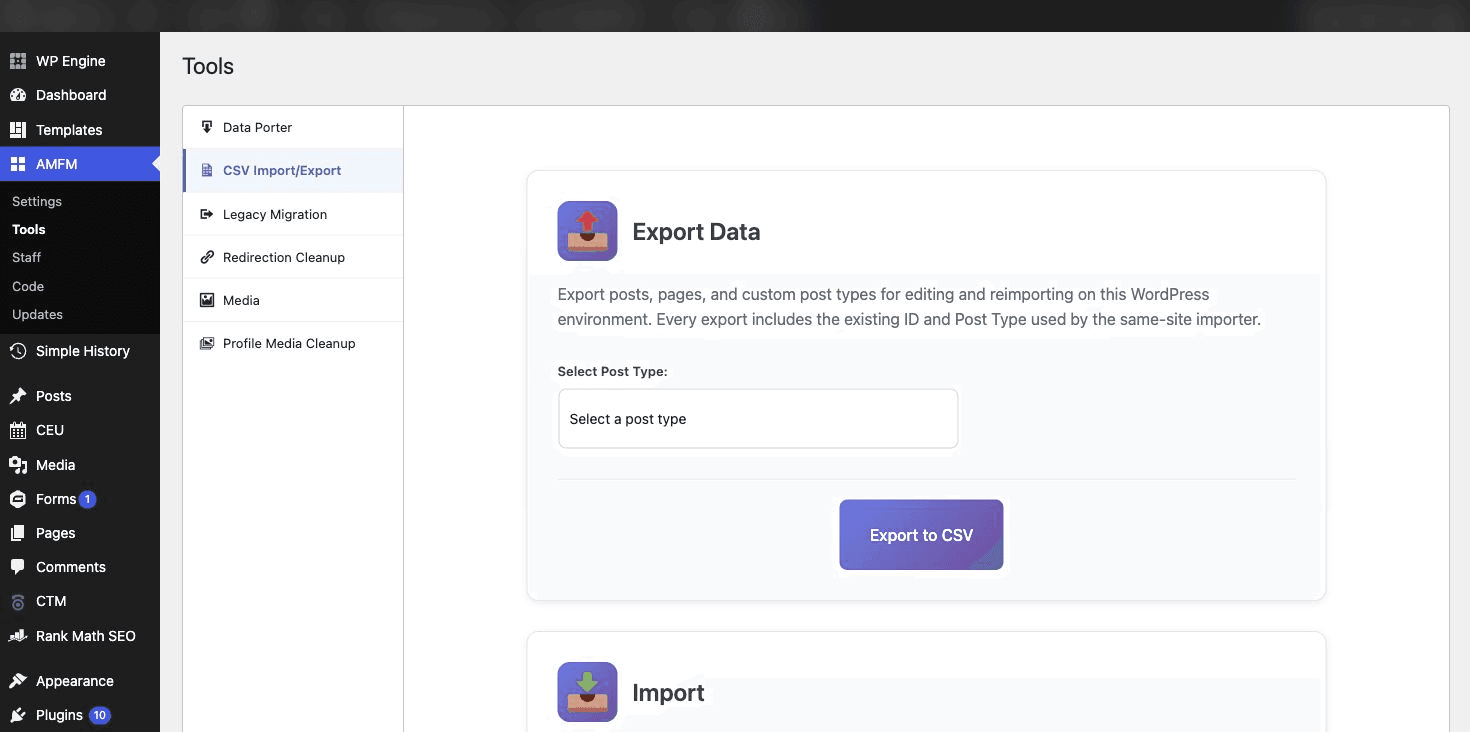Click the Rank Math SEO icon
Viewport: 1470px width, 732px height.
18,636
